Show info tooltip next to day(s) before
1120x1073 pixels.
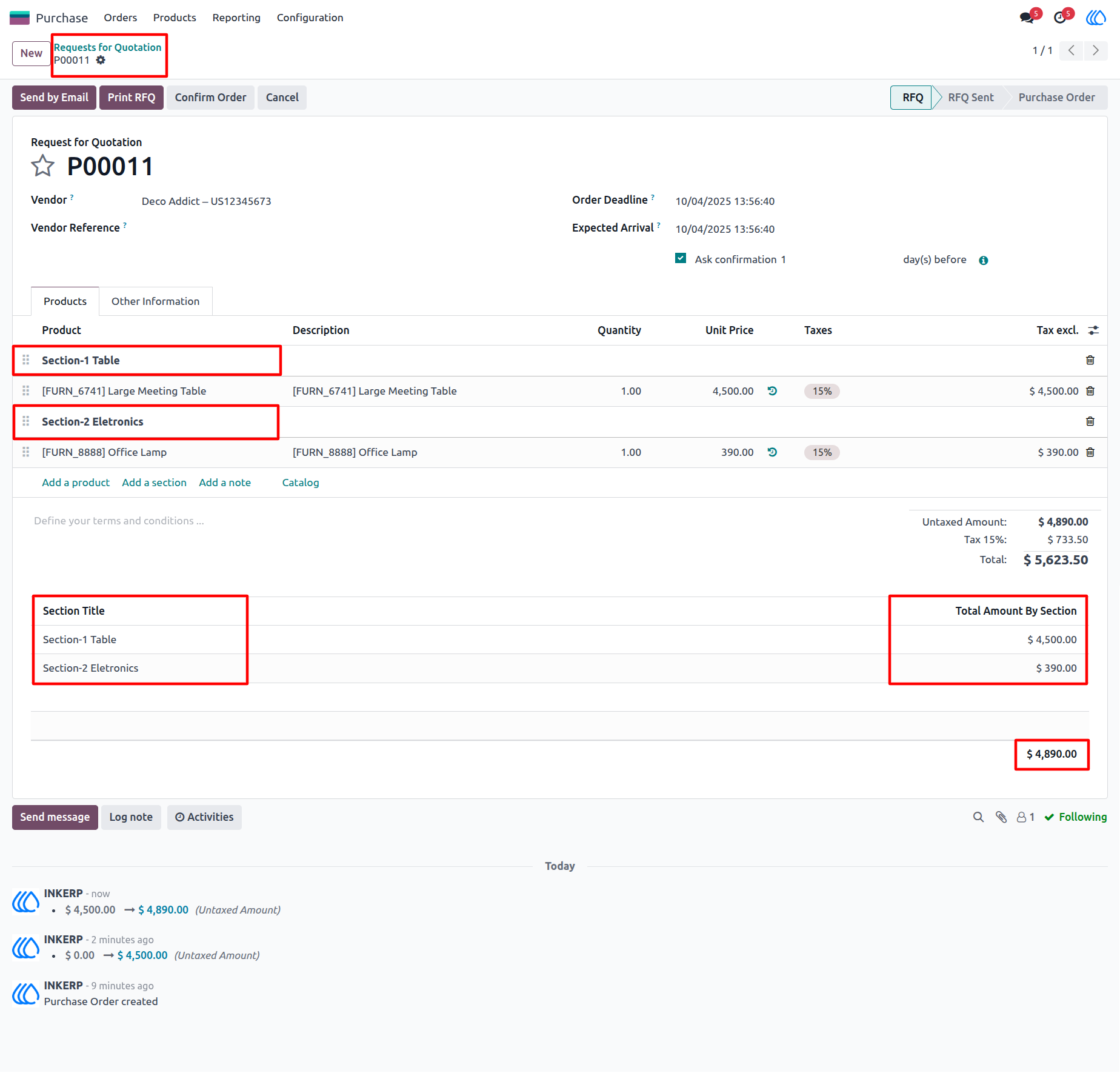983,260
